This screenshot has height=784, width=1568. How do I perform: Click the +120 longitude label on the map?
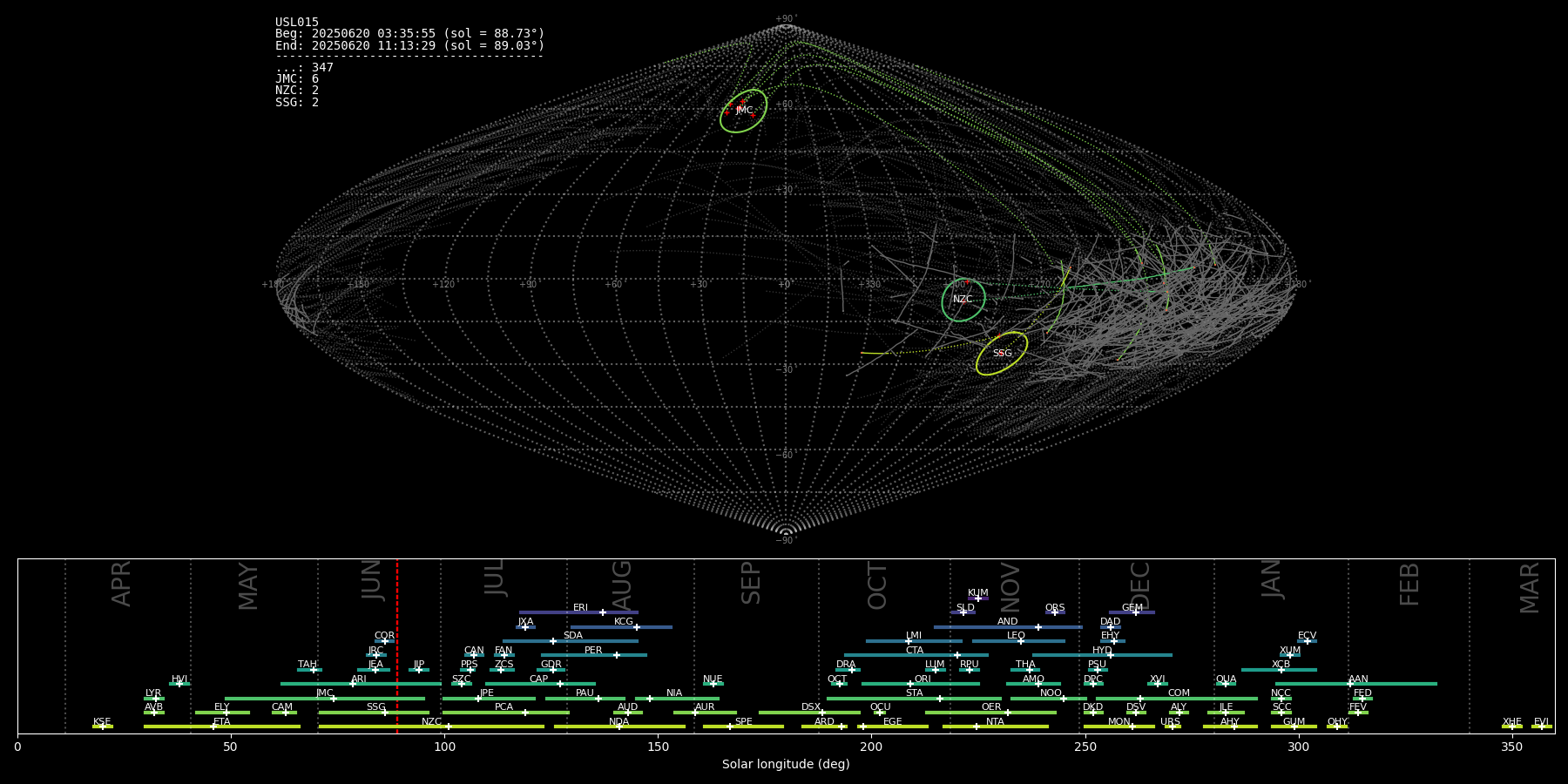point(443,285)
